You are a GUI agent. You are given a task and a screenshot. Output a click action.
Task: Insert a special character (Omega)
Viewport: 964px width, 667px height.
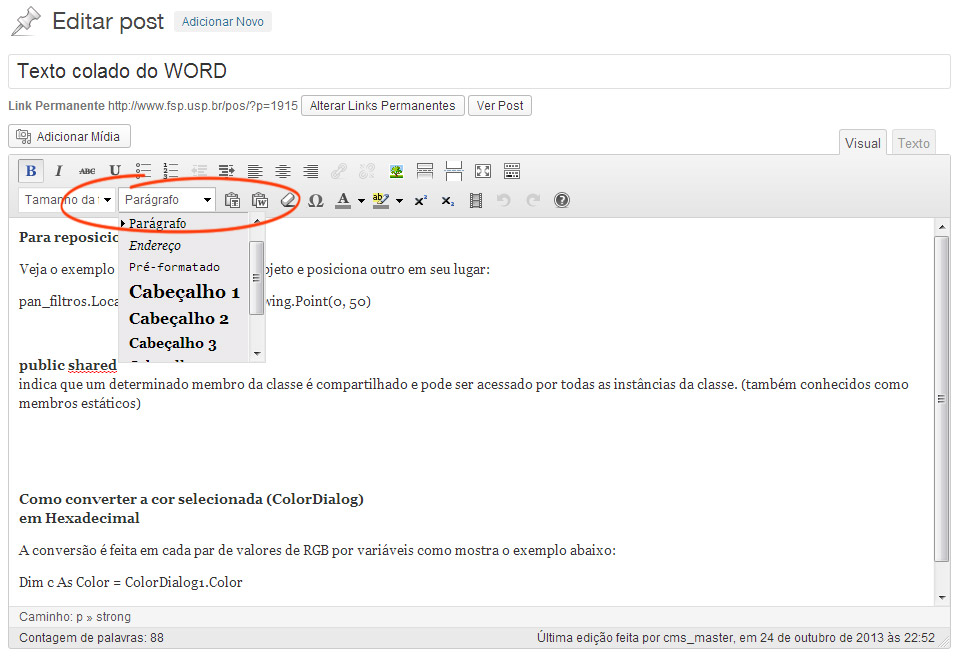coord(316,200)
